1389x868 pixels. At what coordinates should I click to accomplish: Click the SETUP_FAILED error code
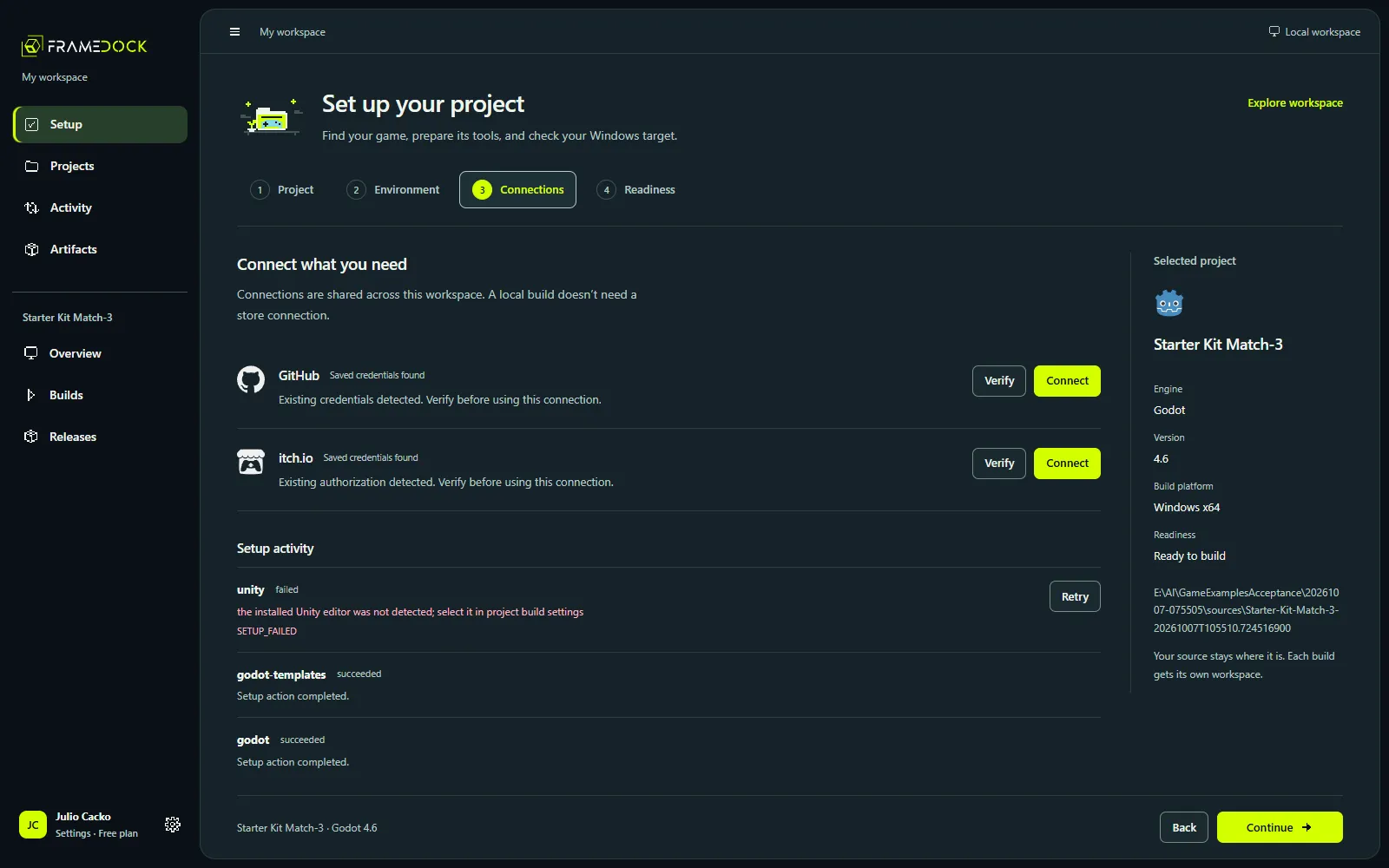coord(267,631)
